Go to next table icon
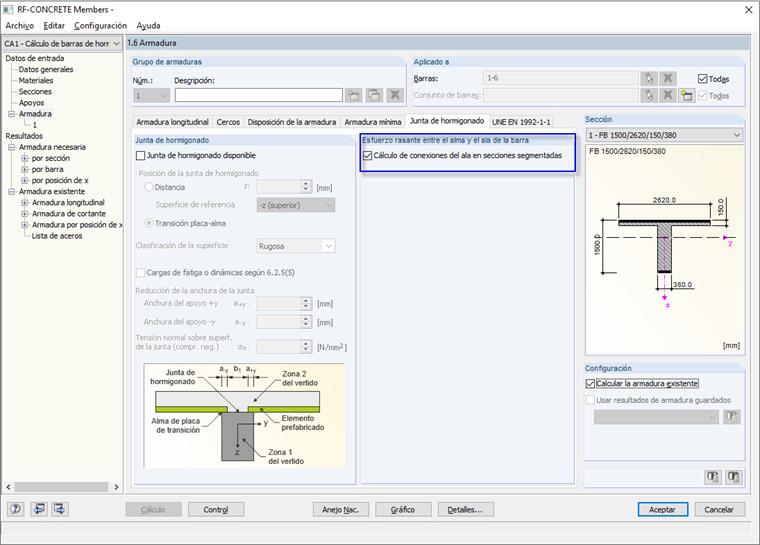The height and width of the screenshot is (545, 760). coord(60,509)
